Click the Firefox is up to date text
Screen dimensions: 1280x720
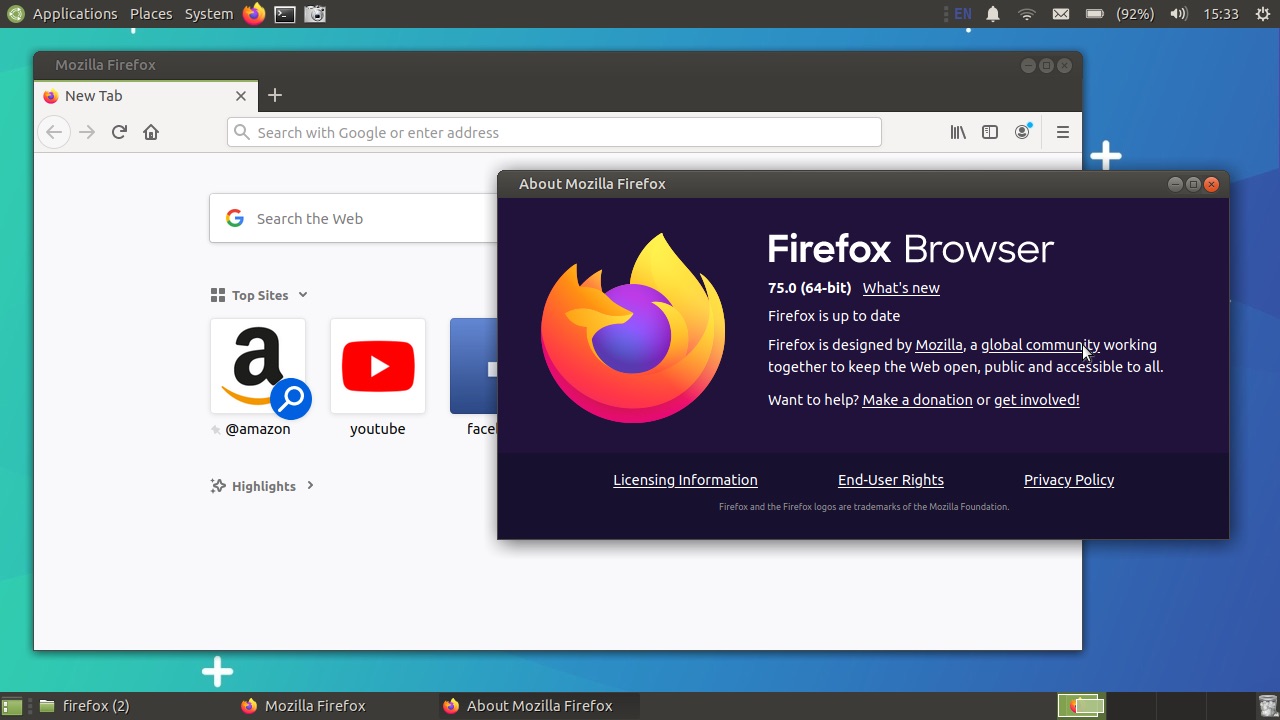pos(834,316)
